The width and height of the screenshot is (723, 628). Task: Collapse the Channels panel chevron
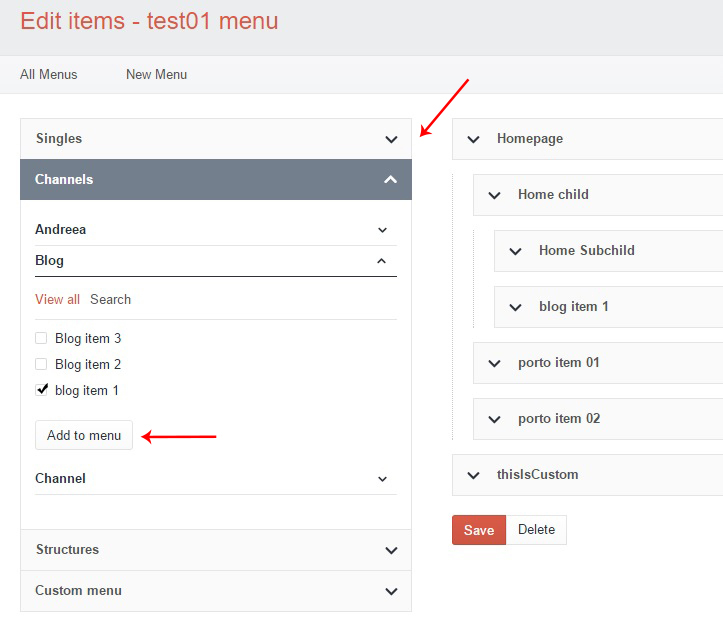tap(391, 180)
